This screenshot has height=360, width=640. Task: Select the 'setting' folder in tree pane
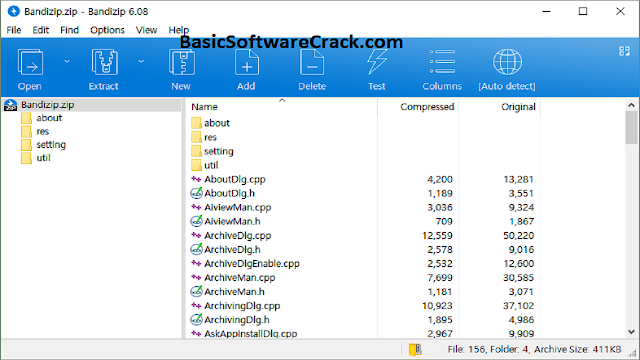51,144
